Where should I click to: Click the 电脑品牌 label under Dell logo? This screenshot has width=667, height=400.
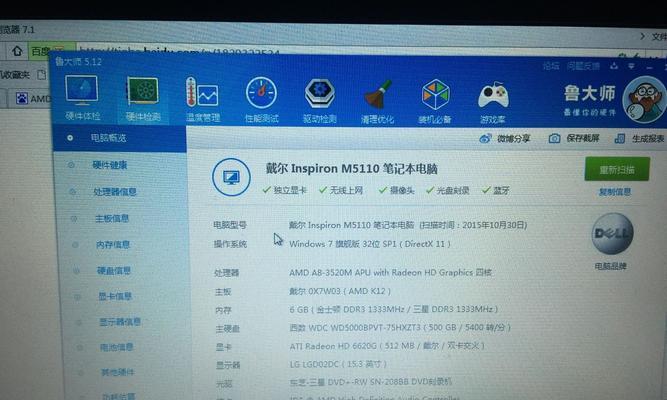[610, 266]
